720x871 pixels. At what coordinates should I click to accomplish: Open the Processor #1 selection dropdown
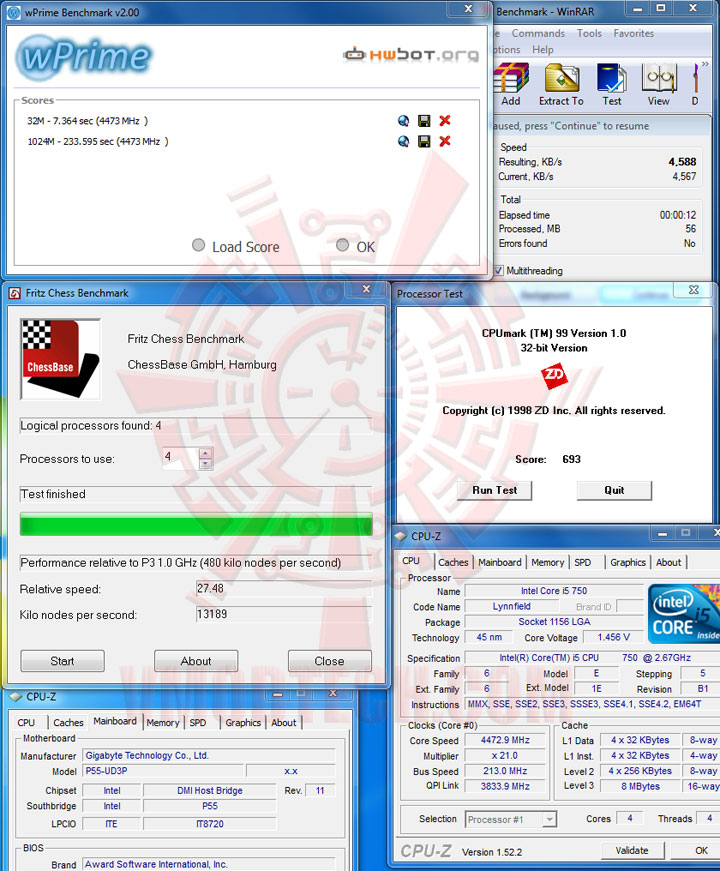coord(549,819)
